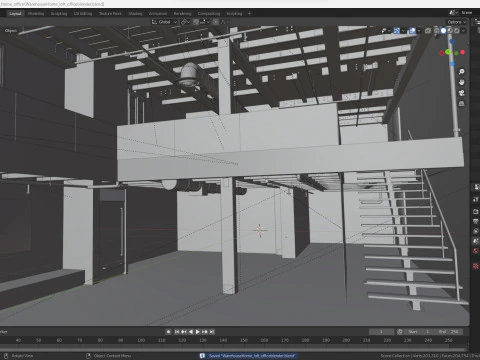Image resolution: width=480 pixels, height=360 pixels.
Task: Click the bright green Y axis gizmo handle
Action: click(448, 52)
